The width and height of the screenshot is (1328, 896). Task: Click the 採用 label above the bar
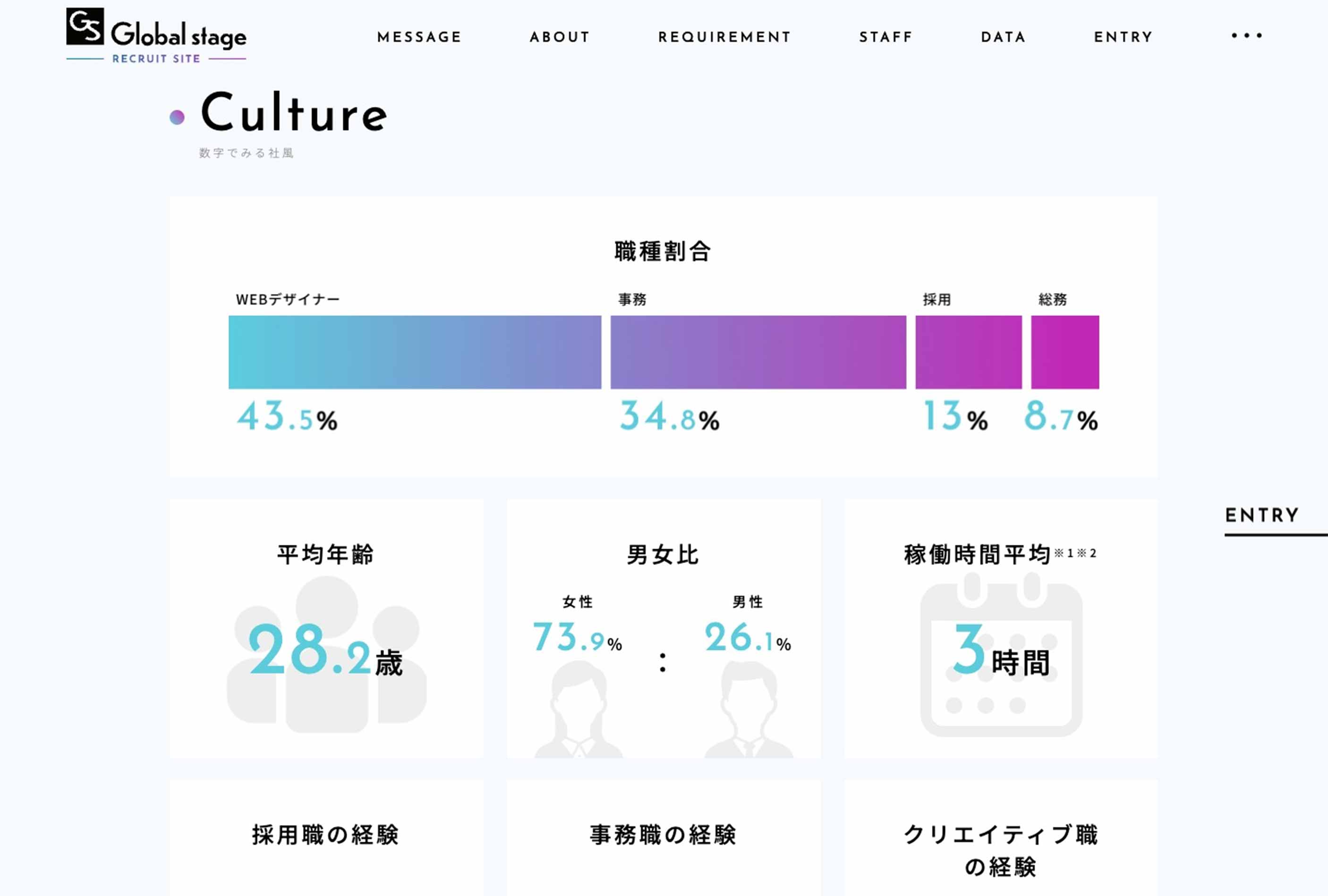(x=937, y=299)
